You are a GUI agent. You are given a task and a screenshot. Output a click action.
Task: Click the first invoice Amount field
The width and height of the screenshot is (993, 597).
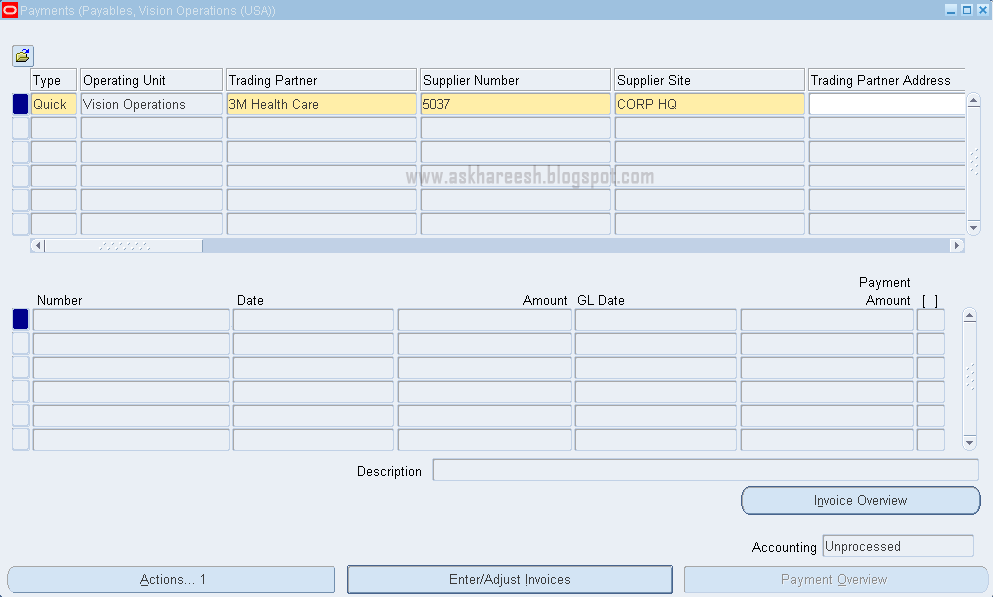[x=484, y=320]
